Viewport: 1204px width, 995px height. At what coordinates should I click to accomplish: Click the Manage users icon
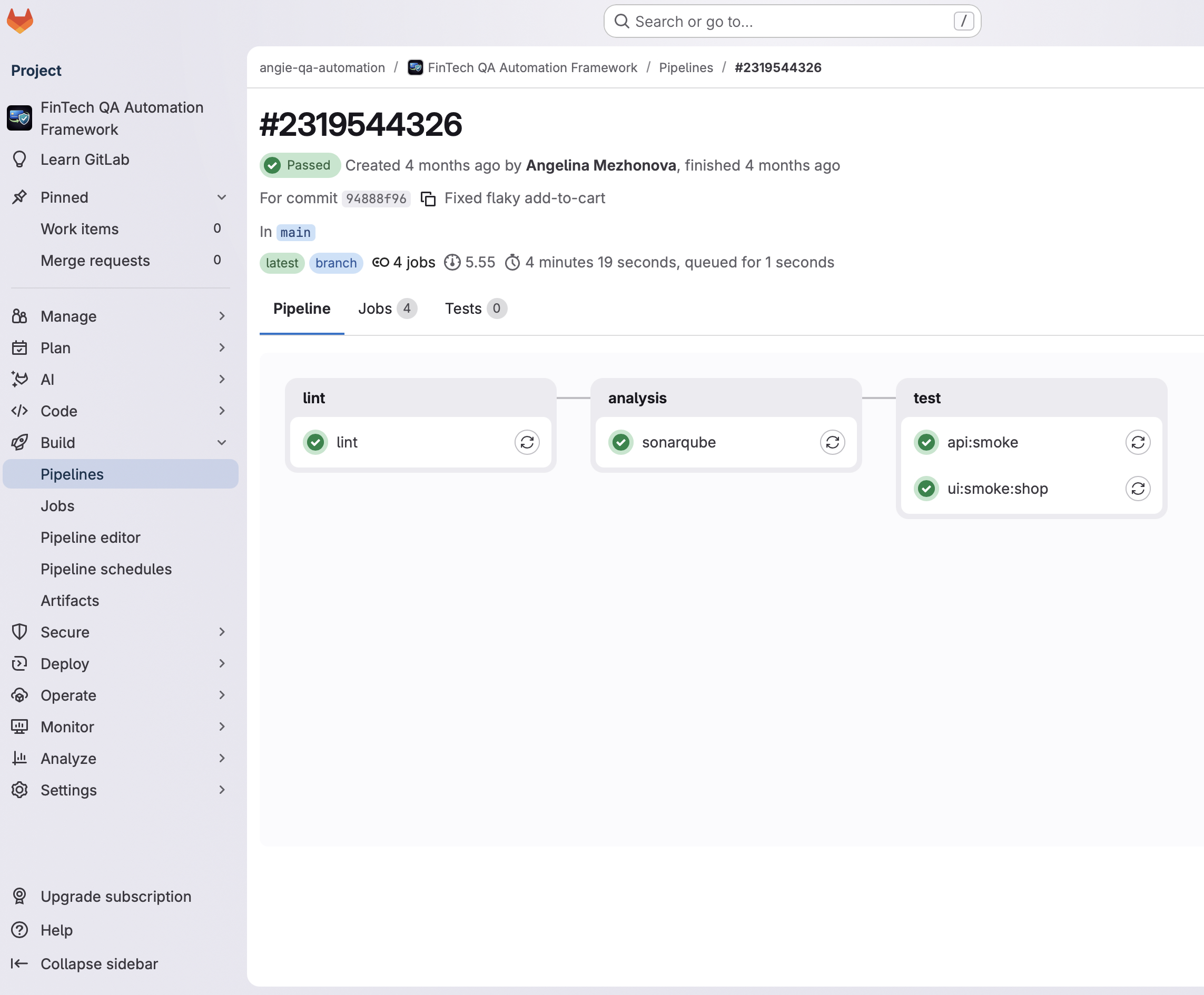coord(19,316)
